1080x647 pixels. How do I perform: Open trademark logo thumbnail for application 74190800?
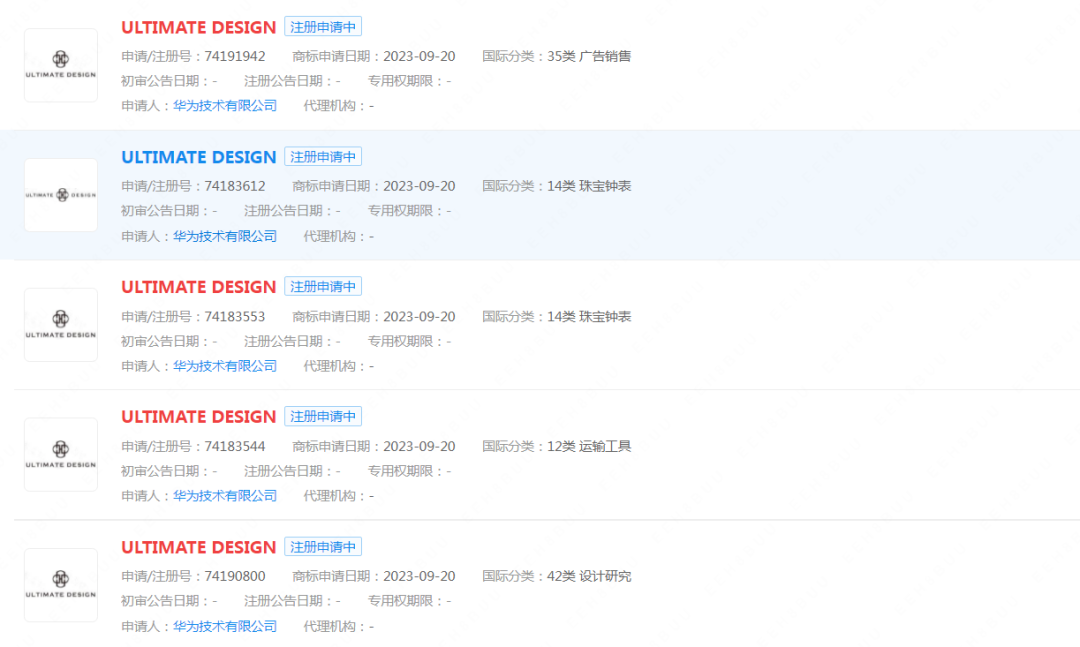(x=61, y=585)
